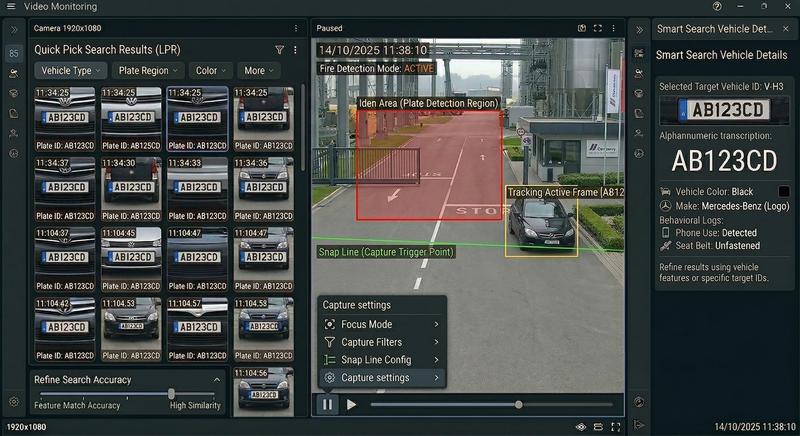Adjust the Feature Match Accuracy slider handle
Image resolution: width=800 pixels, height=436 pixels.
point(171,394)
